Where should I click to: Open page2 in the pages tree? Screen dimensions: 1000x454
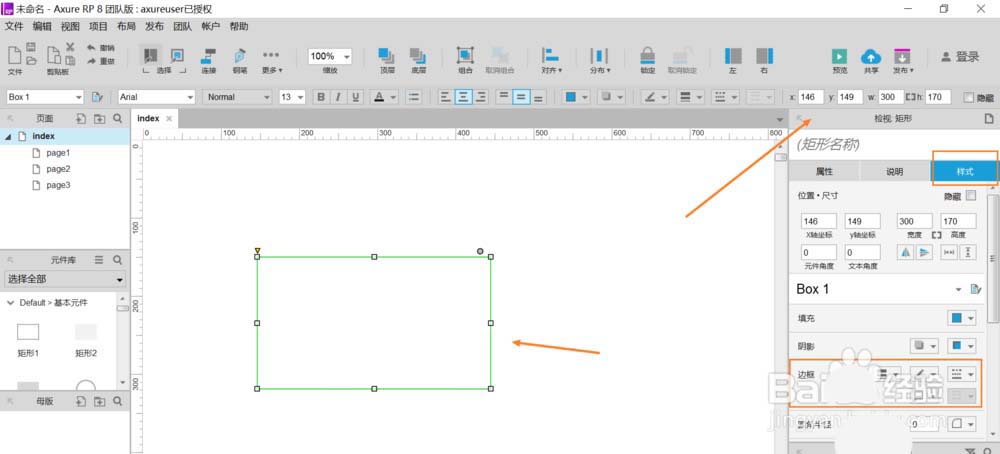(58, 169)
